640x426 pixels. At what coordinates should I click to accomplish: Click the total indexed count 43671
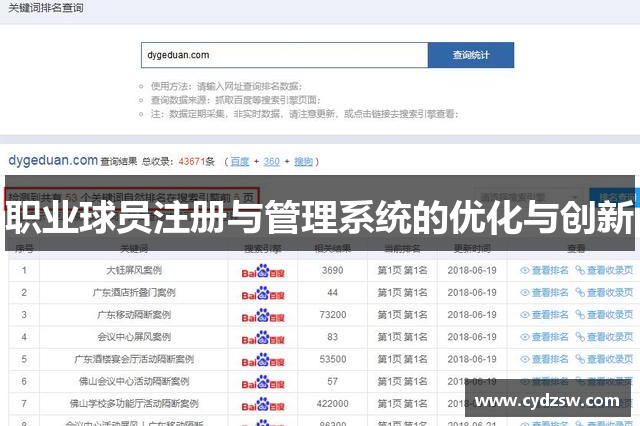click(191, 162)
